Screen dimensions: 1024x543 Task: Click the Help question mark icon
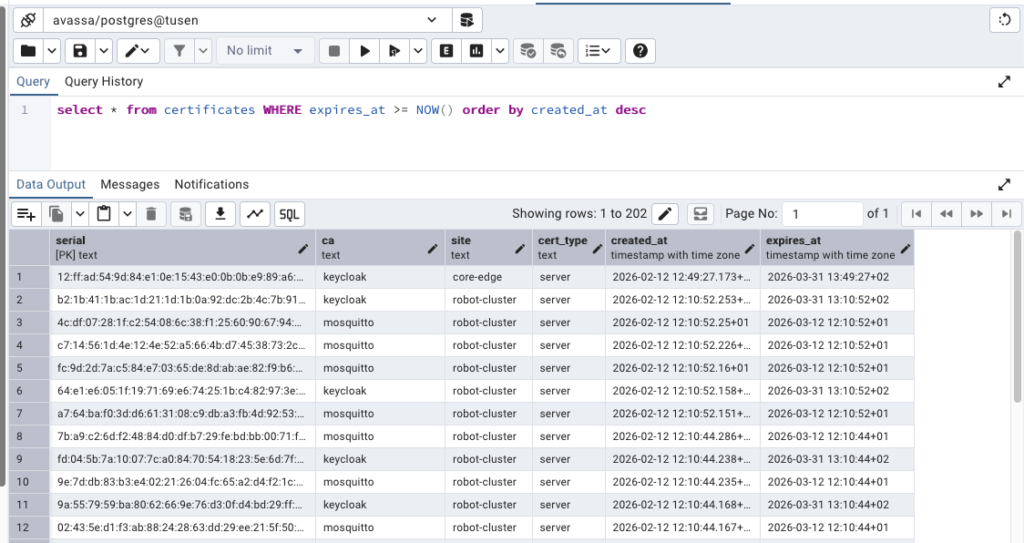640,50
